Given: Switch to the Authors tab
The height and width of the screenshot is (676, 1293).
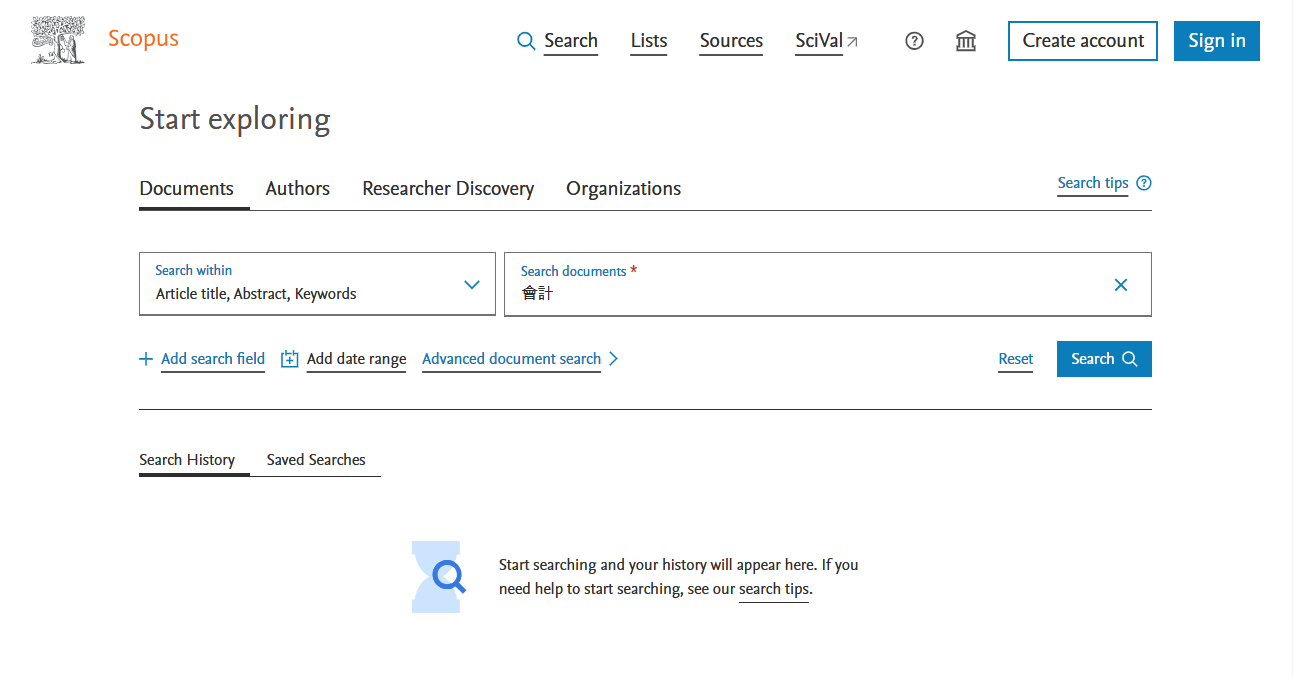Looking at the screenshot, I should [x=298, y=189].
